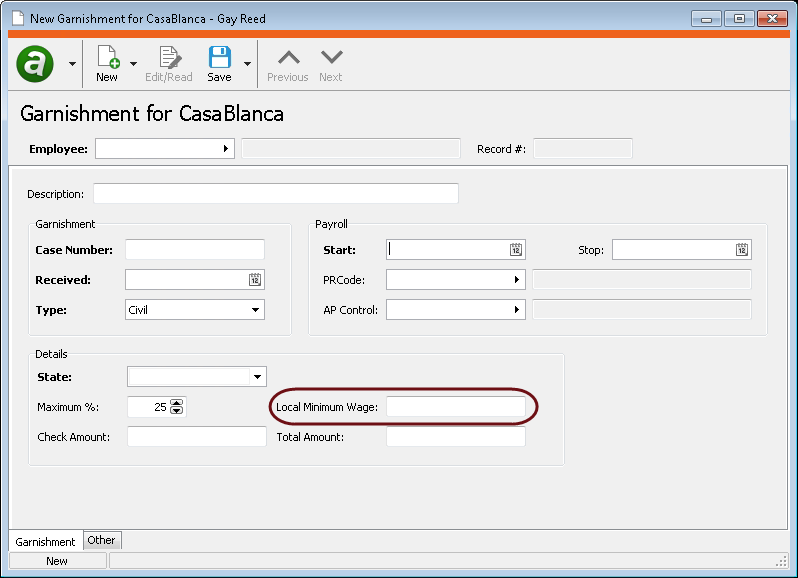Click the green application logo icon

click(36, 64)
